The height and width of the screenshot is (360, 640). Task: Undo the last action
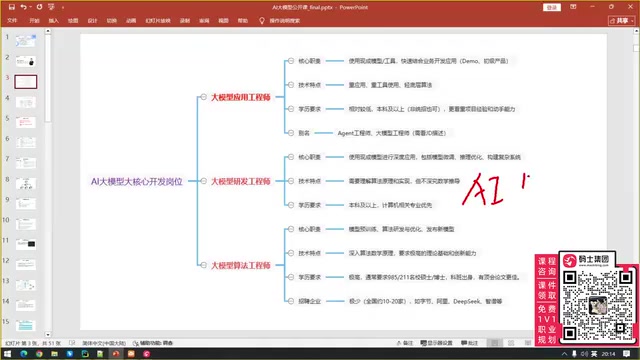click(23, 7)
